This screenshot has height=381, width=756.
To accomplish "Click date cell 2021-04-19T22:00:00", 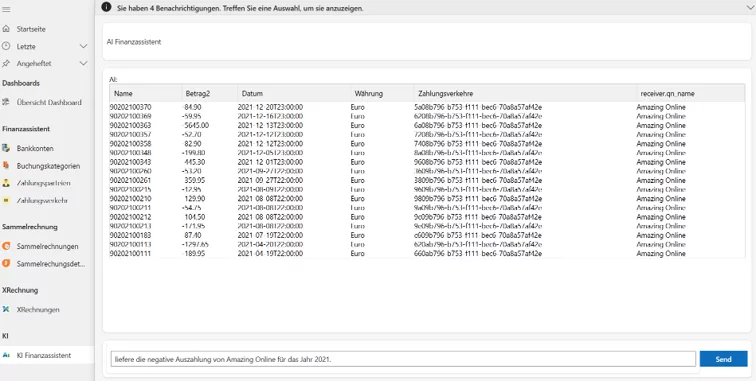I will point(270,254).
